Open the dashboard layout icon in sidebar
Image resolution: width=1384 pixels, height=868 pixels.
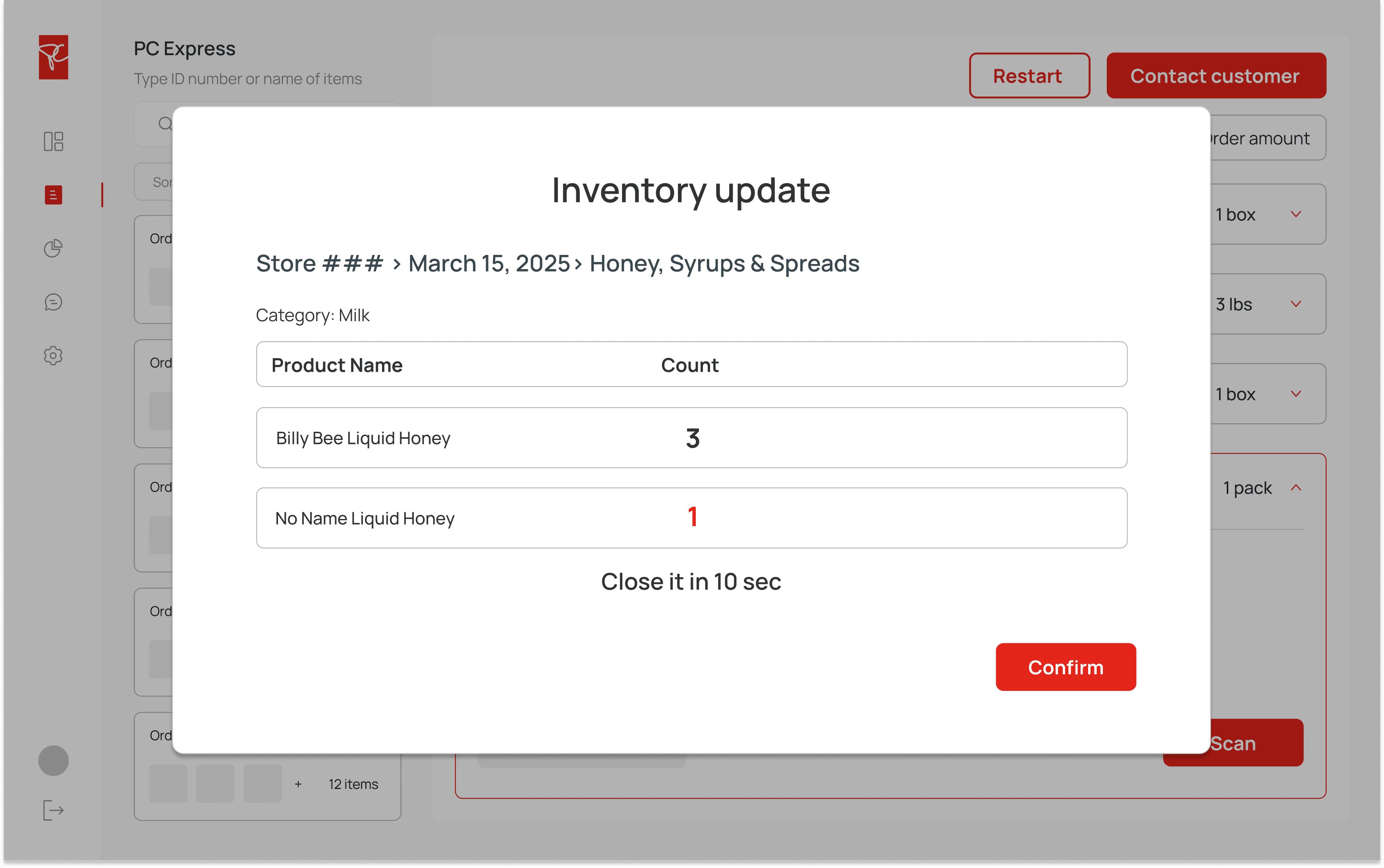[x=53, y=141]
